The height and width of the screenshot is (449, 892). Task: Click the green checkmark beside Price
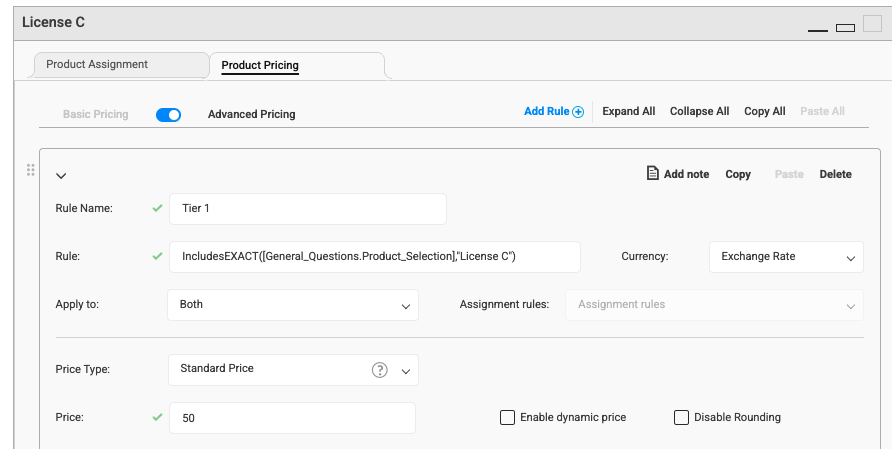tap(158, 417)
